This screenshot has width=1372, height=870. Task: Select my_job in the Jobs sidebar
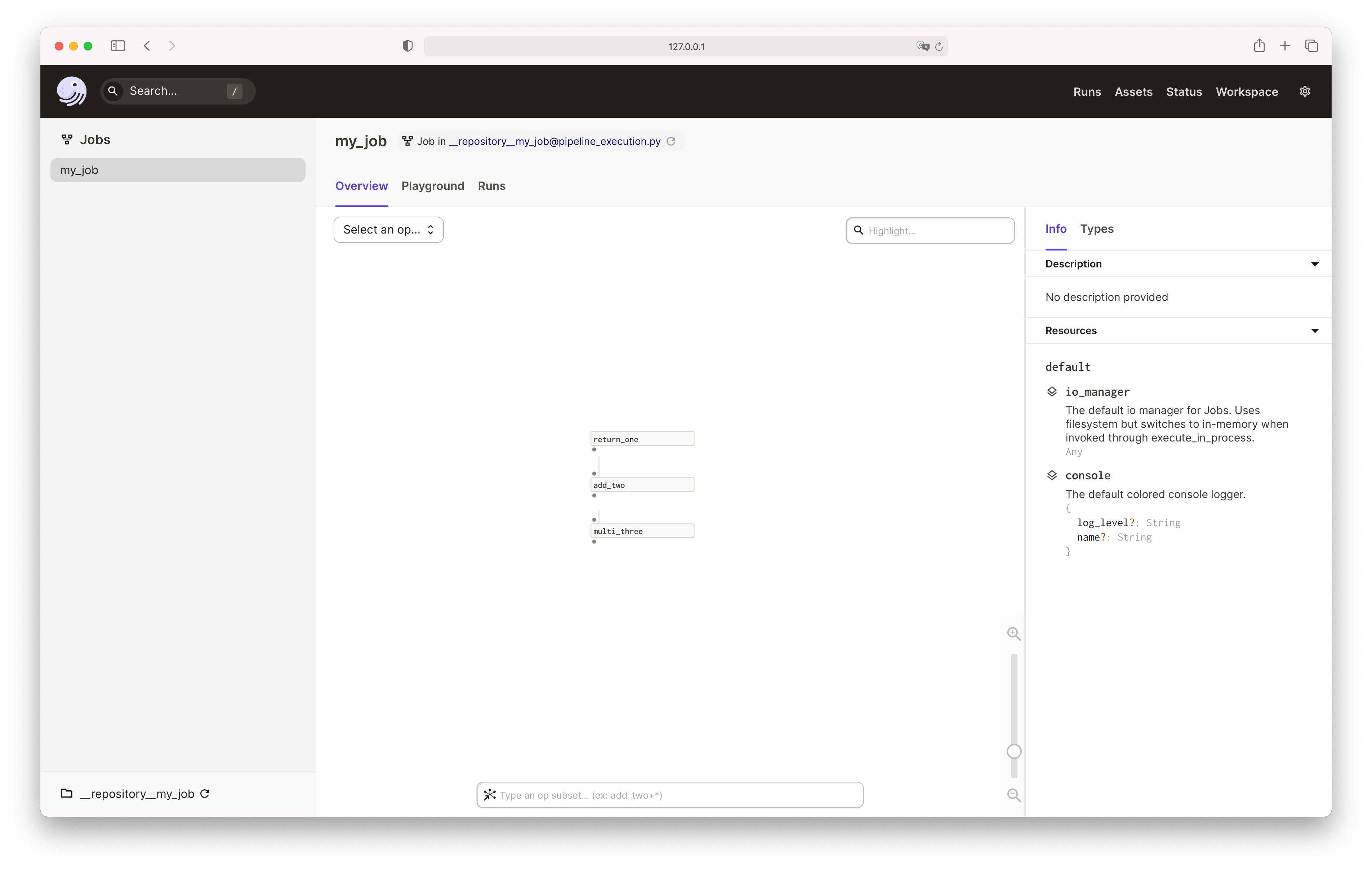pyautogui.click(x=178, y=170)
